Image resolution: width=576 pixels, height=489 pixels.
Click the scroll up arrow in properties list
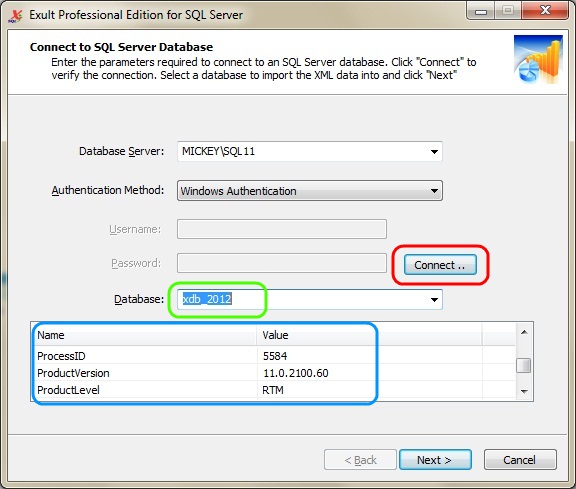524,332
